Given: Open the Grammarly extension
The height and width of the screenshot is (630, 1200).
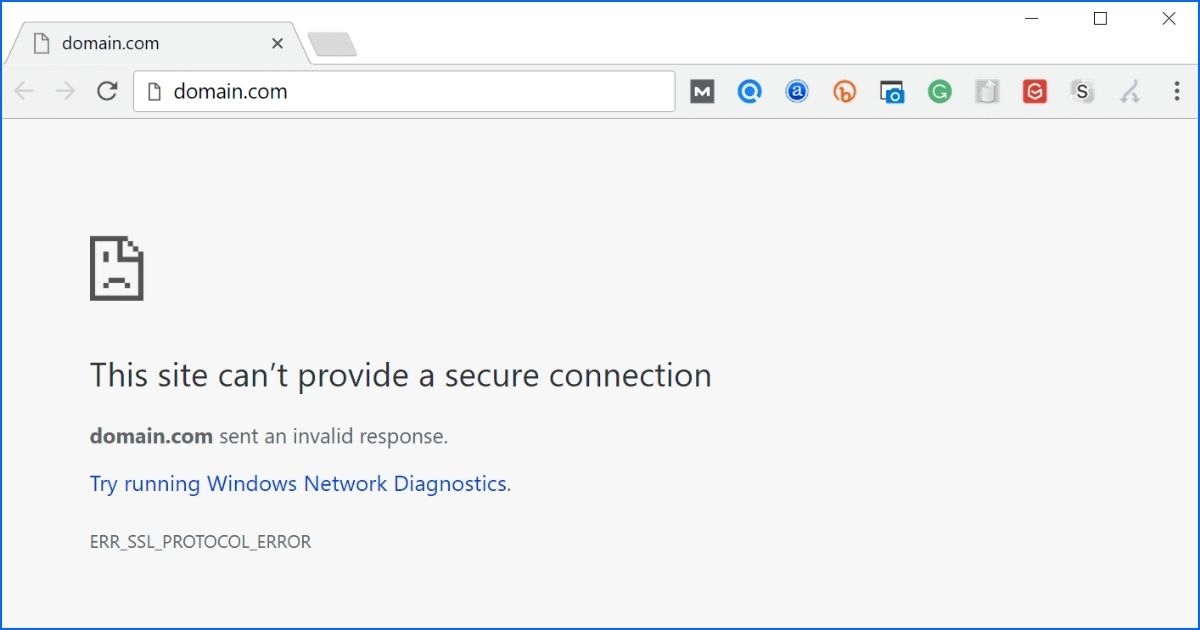Looking at the screenshot, I should pos(939,91).
